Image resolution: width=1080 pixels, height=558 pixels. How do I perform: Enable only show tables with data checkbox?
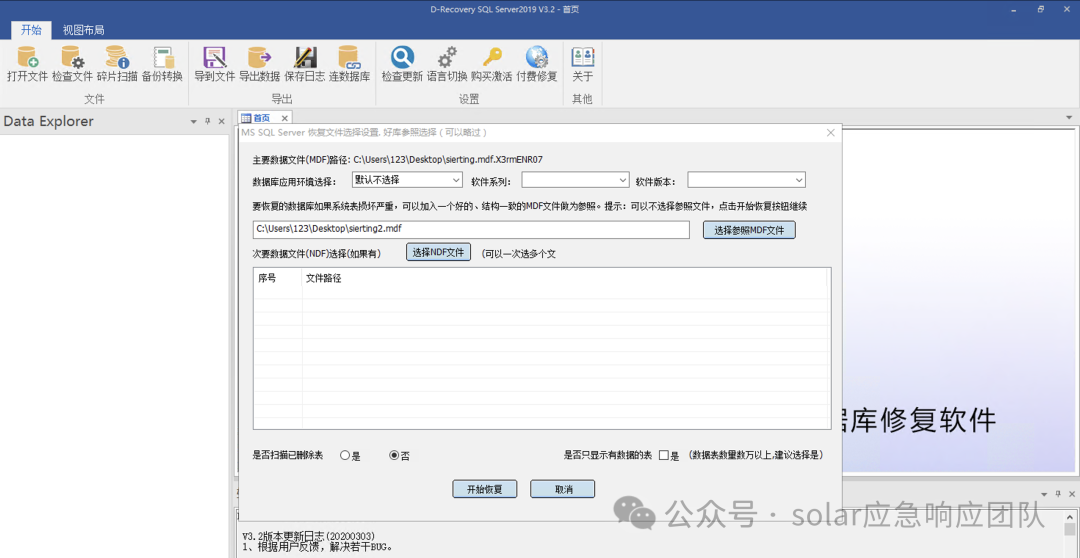point(664,455)
